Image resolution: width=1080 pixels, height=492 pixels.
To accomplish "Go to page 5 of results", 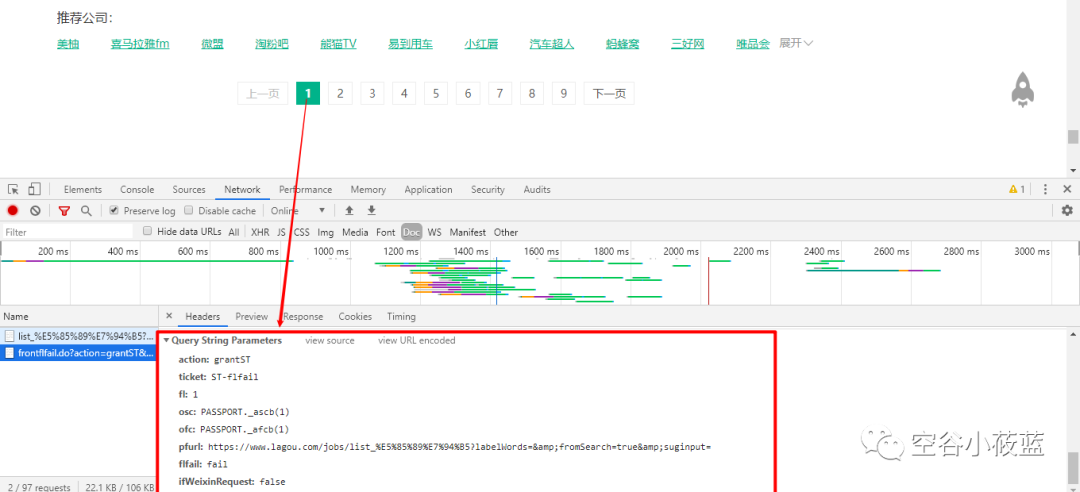I will point(436,94).
